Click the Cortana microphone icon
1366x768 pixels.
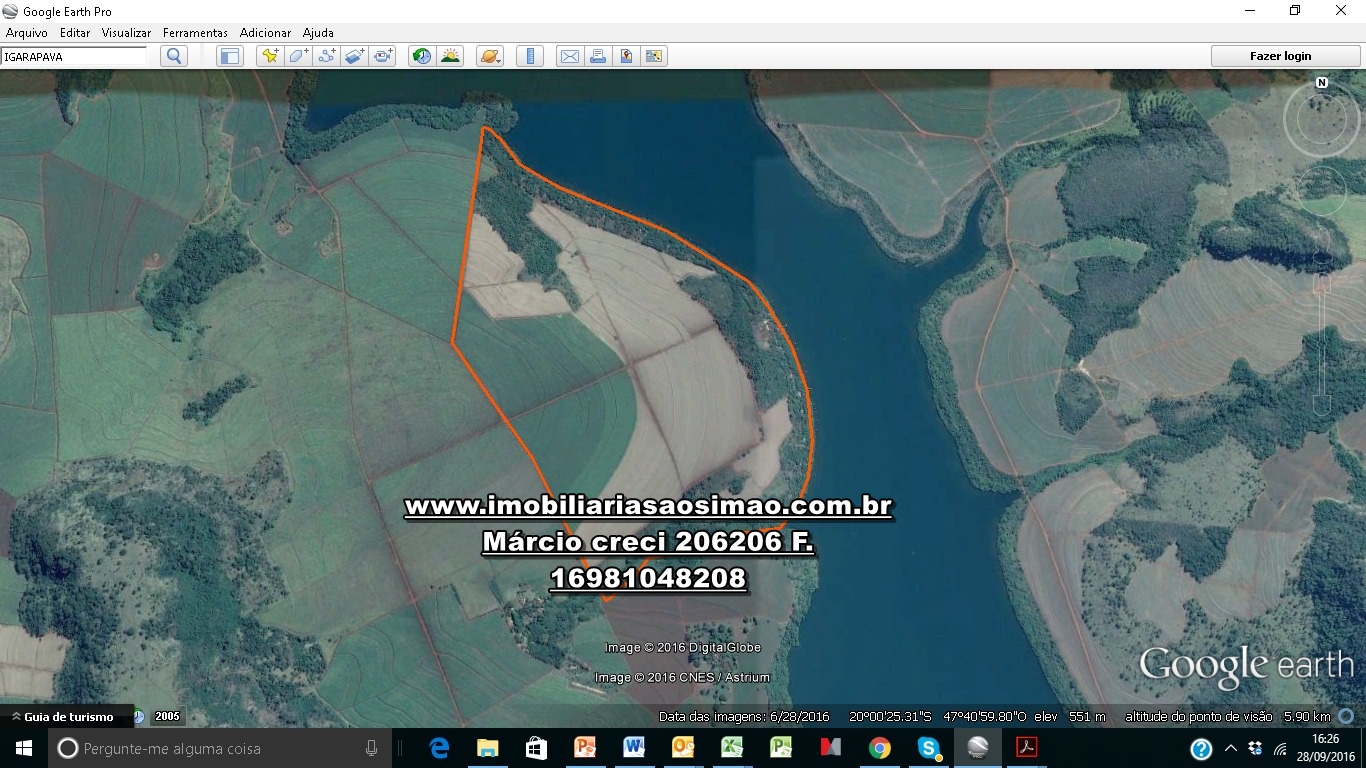click(x=371, y=748)
